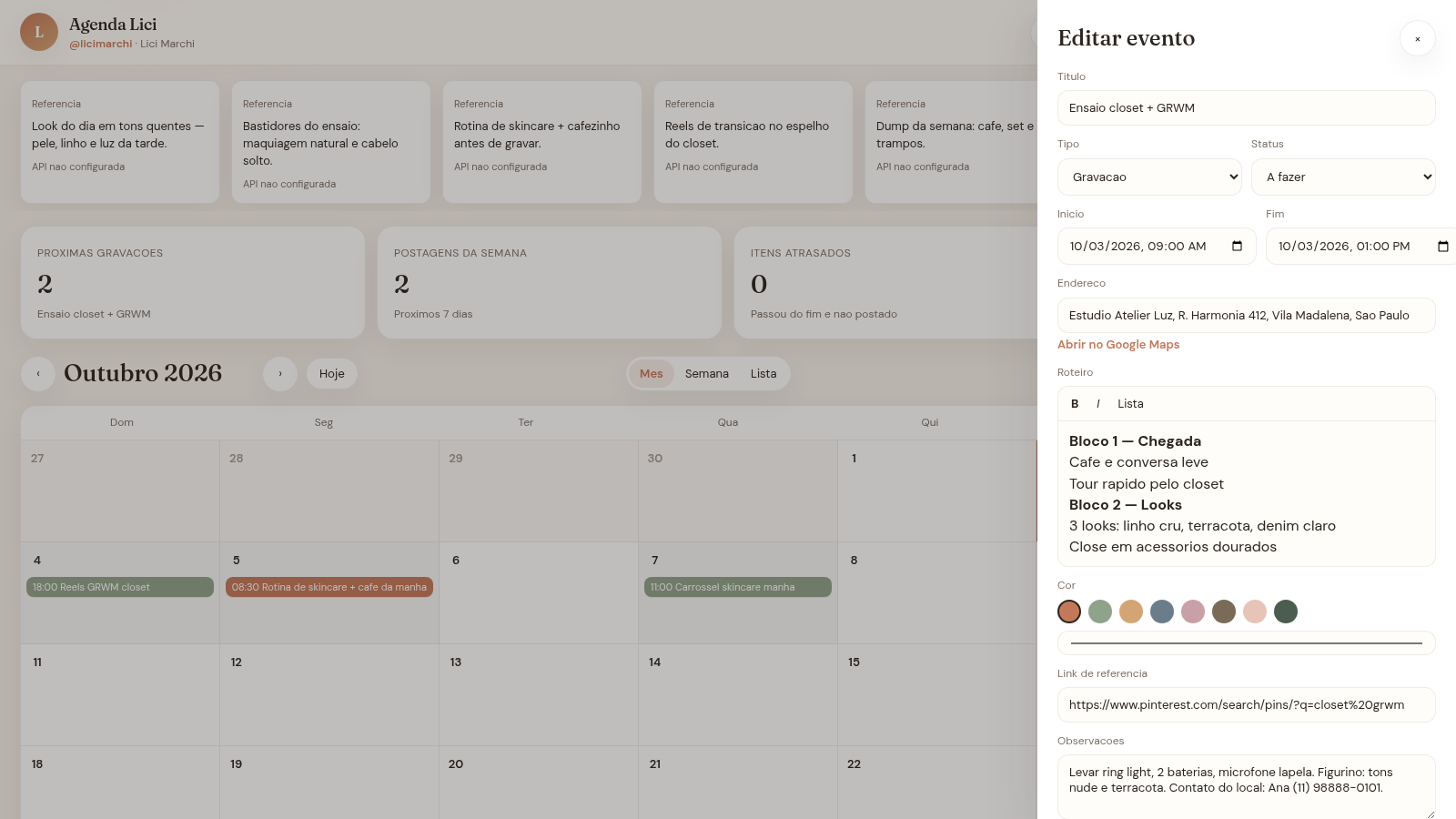
Task: Select the dark green color swatch
Action: tap(1286, 612)
